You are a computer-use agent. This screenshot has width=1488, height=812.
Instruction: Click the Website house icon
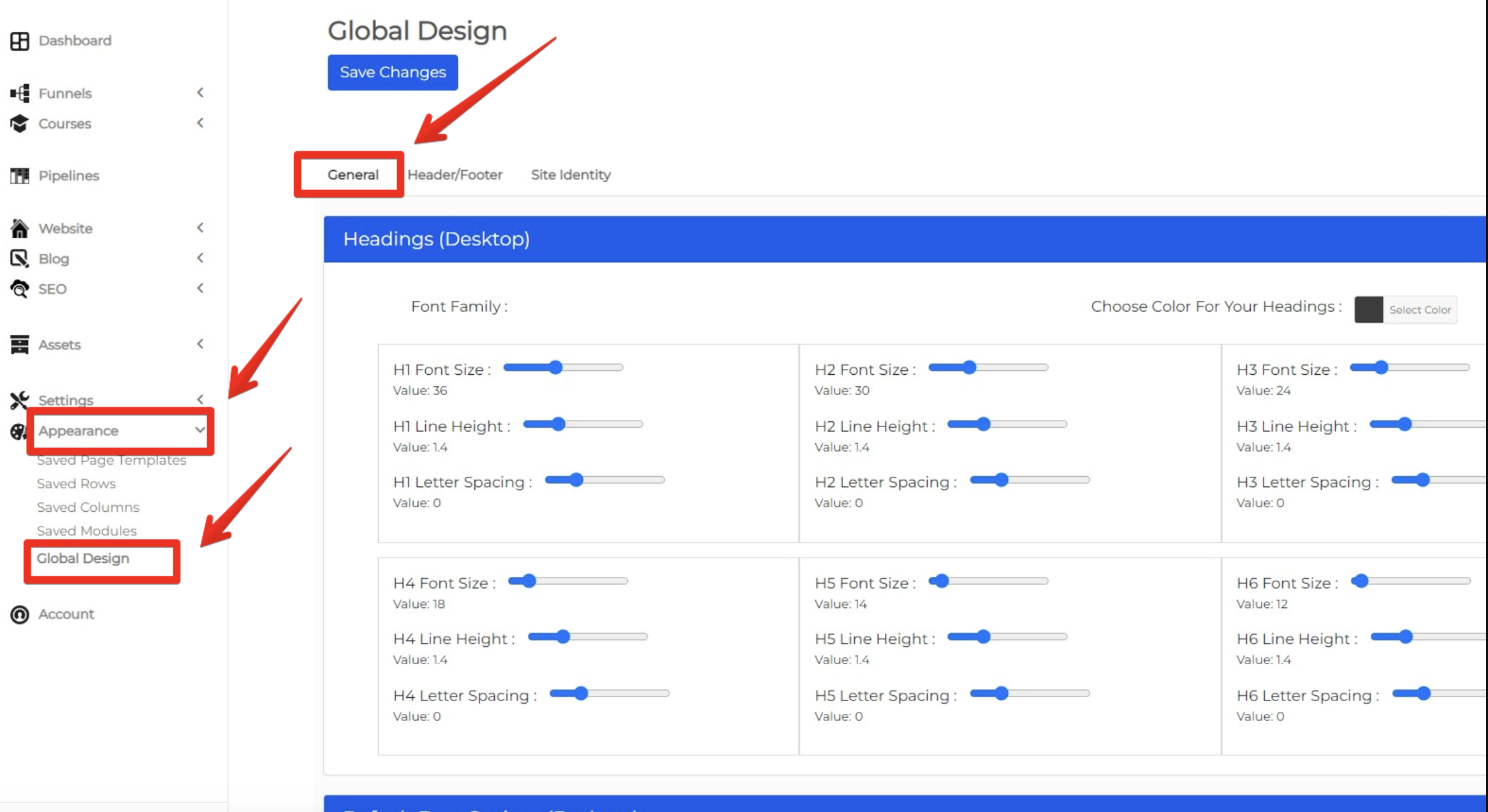tap(20, 228)
